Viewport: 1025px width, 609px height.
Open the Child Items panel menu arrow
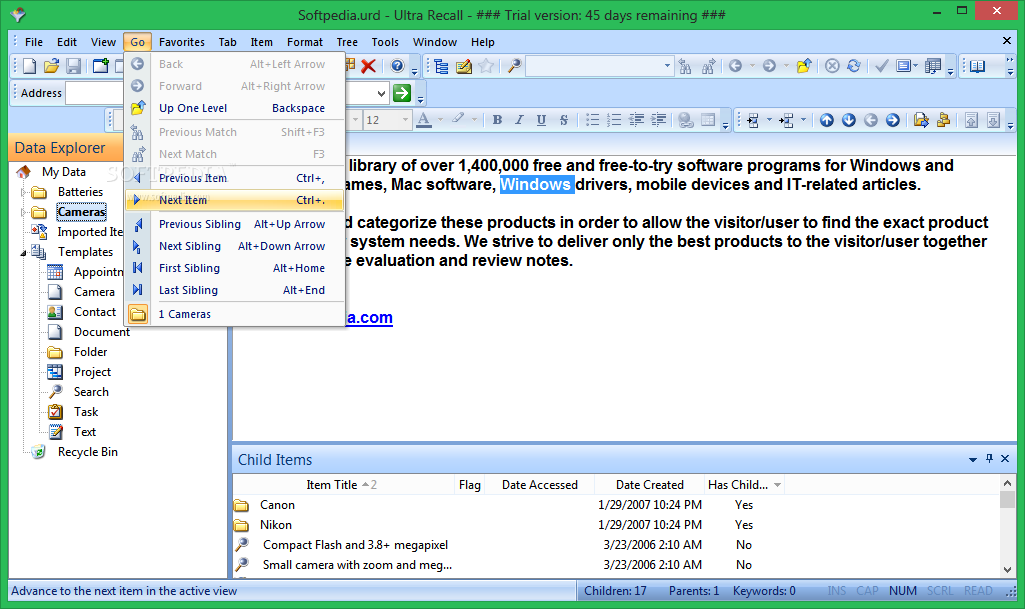tap(973, 459)
